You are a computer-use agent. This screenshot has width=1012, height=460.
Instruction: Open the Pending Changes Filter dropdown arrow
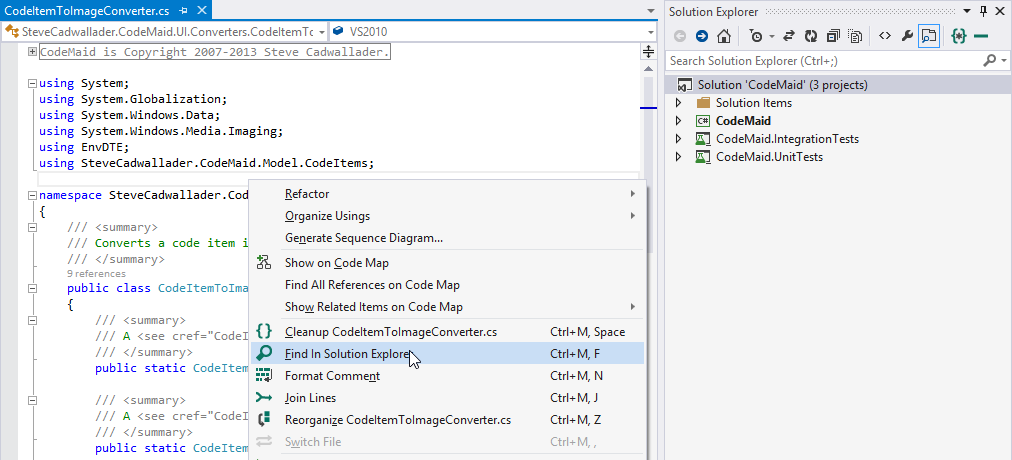[770, 37]
